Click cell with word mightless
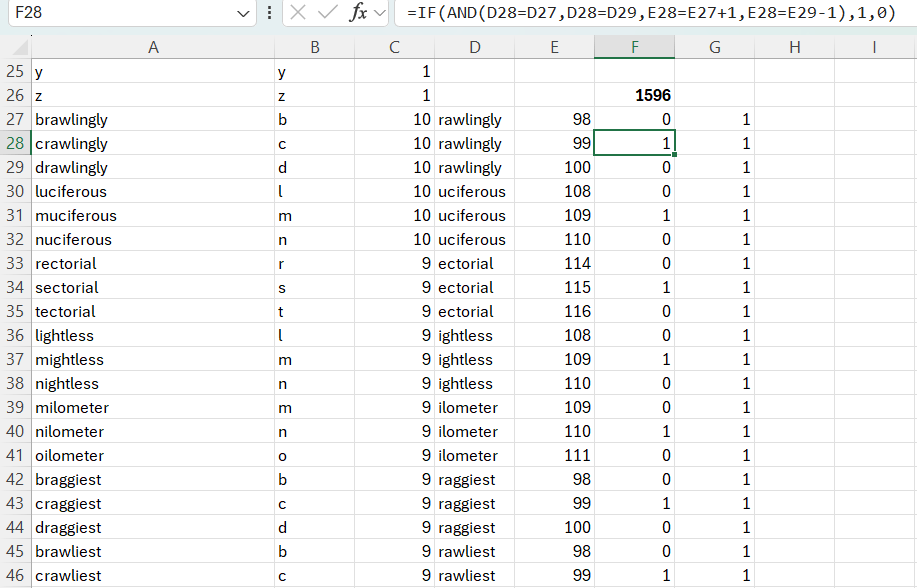 point(153,359)
